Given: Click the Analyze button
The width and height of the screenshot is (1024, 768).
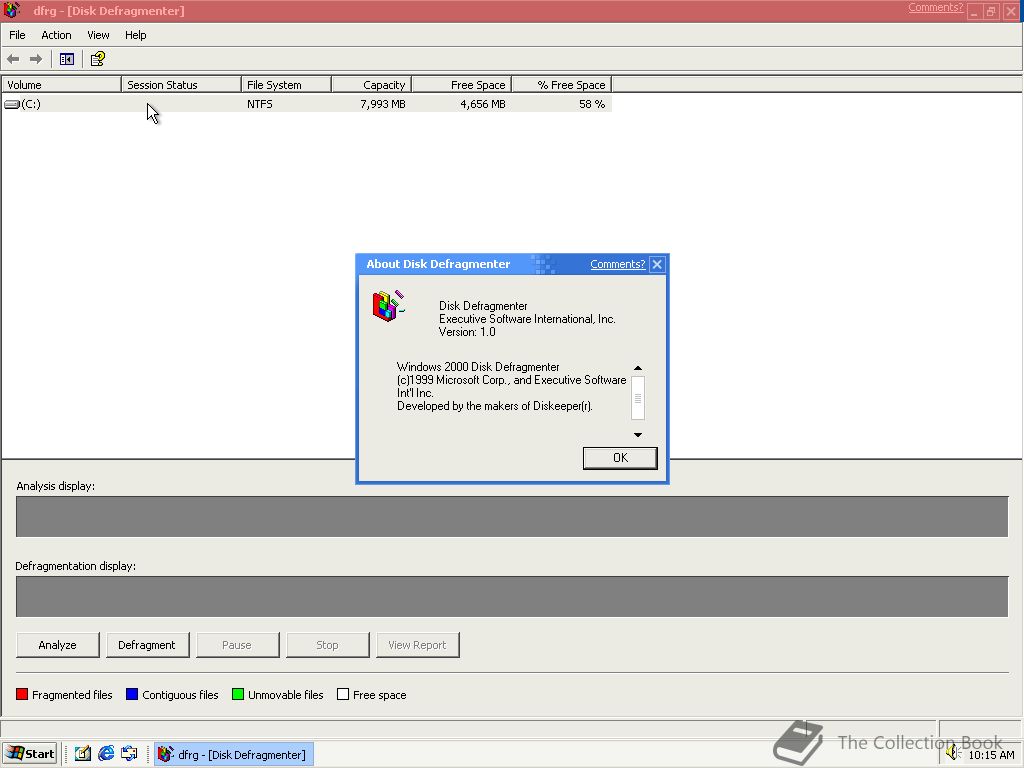Looking at the screenshot, I should pos(57,645).
